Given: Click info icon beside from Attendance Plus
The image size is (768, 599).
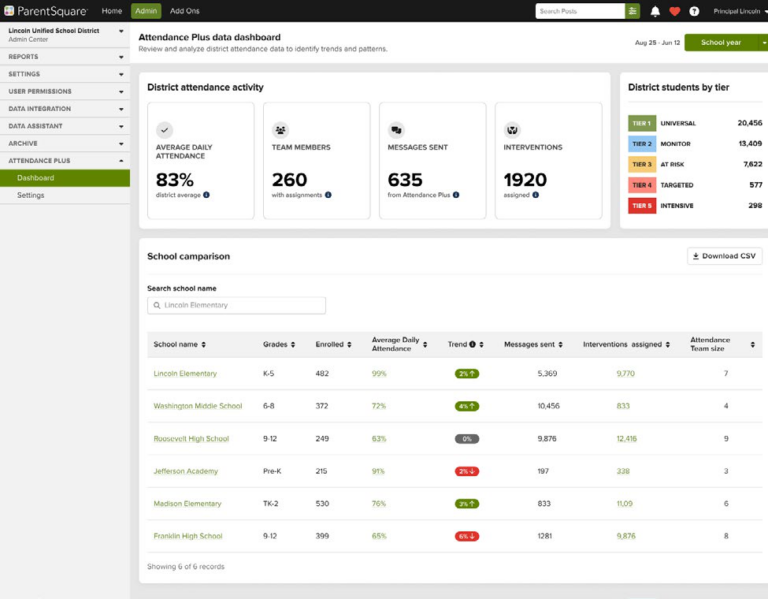Looking at the screenshot, I should (x=456, y=195).
